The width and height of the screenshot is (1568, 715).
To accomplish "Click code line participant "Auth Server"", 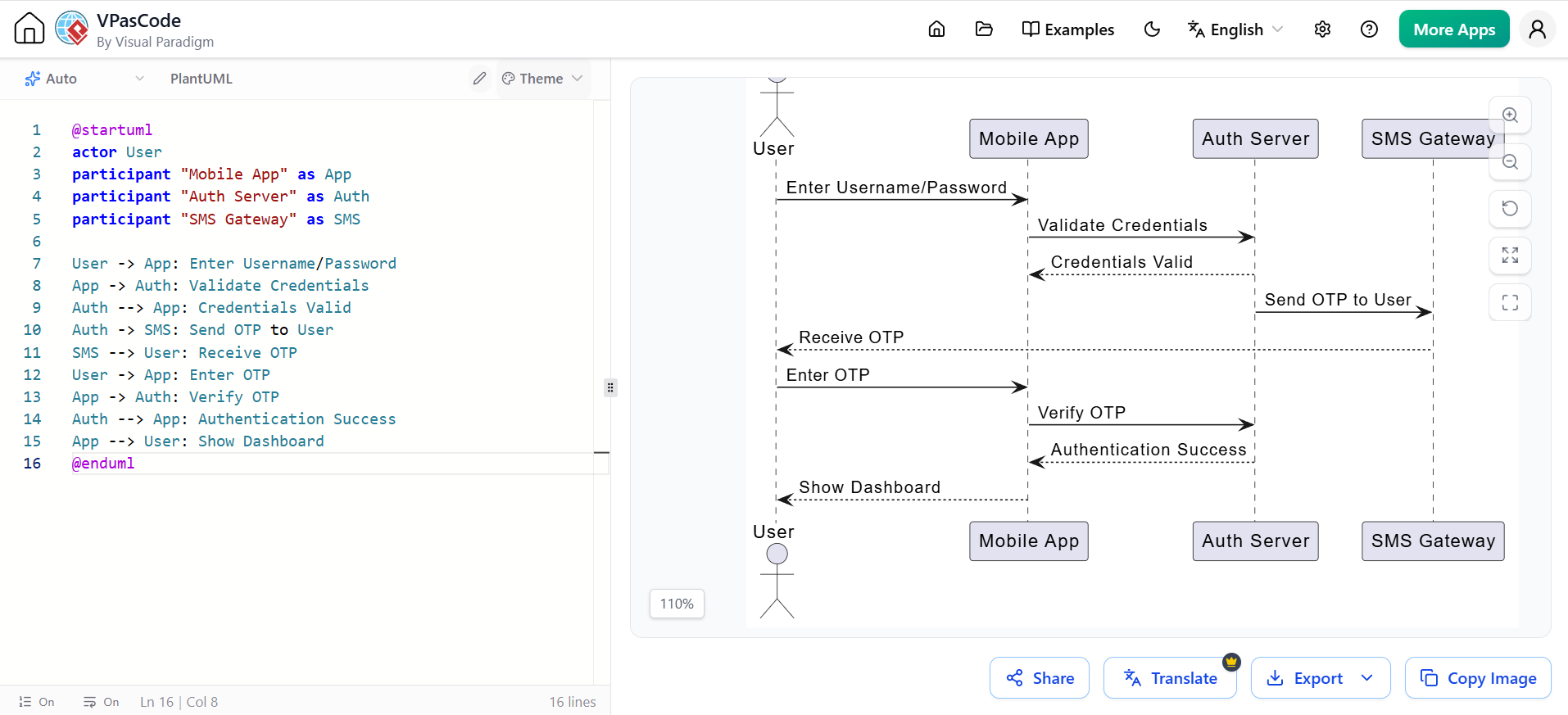I will pyautogui.click(x=220, y=197).
